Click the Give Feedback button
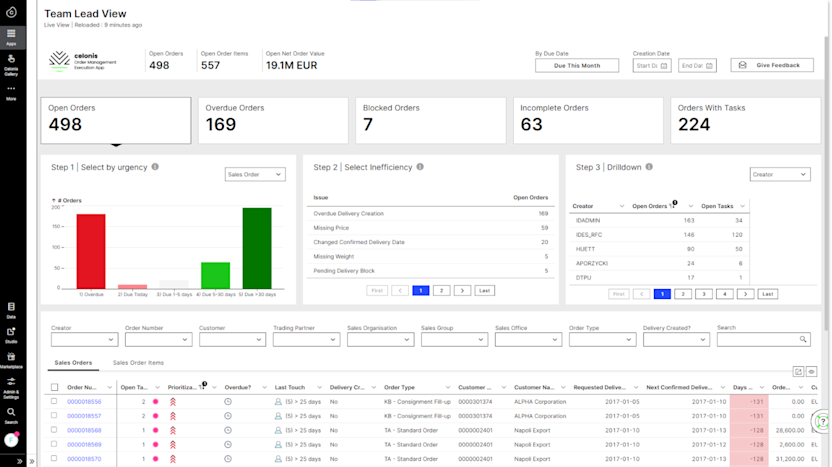Viewport: 832px width, 467px height. click(772, 65)
